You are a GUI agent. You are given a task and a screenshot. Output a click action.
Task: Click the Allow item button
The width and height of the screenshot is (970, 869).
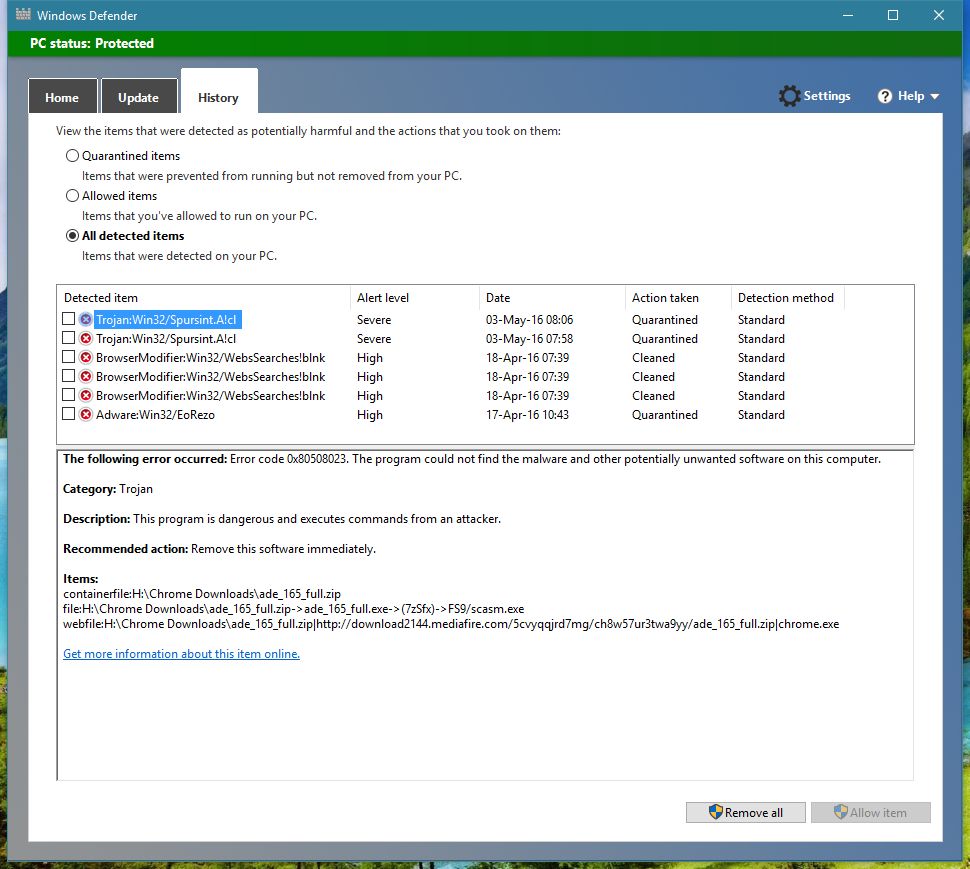(870, 812)
